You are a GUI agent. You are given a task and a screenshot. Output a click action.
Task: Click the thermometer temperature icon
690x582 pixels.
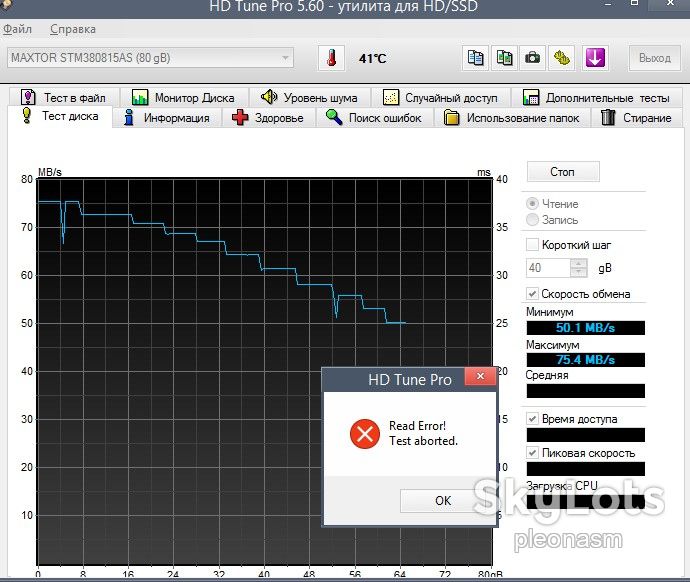click(331, 58)
